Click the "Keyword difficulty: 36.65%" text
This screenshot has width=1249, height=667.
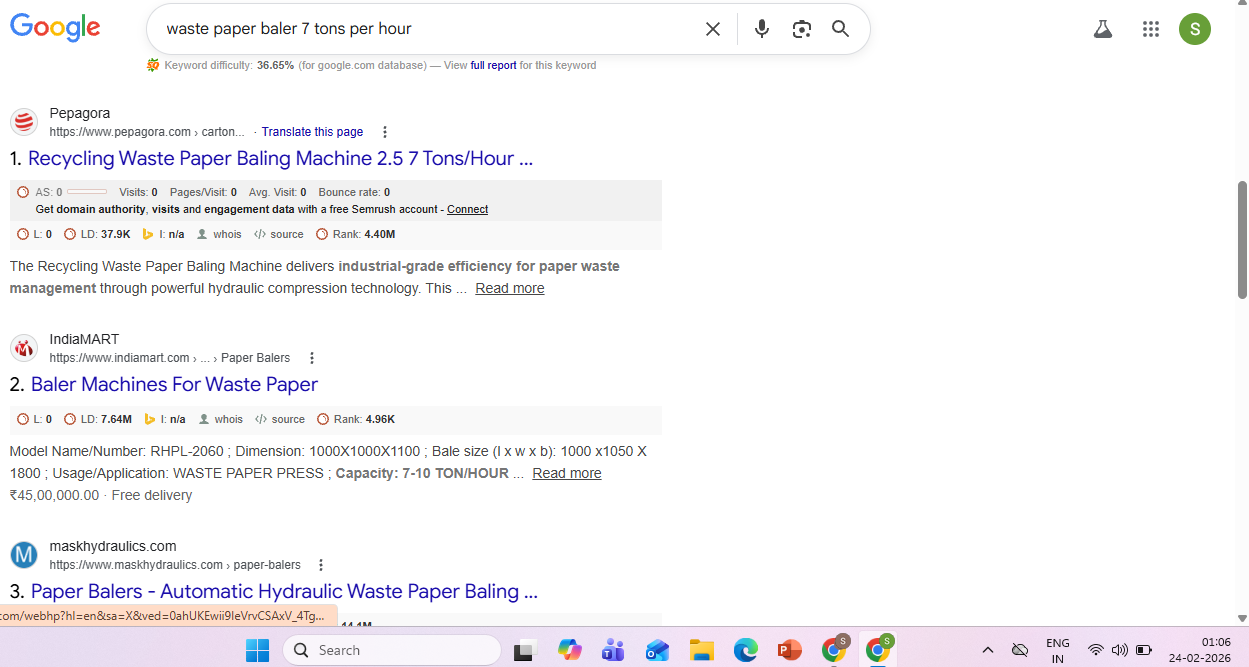229,65
